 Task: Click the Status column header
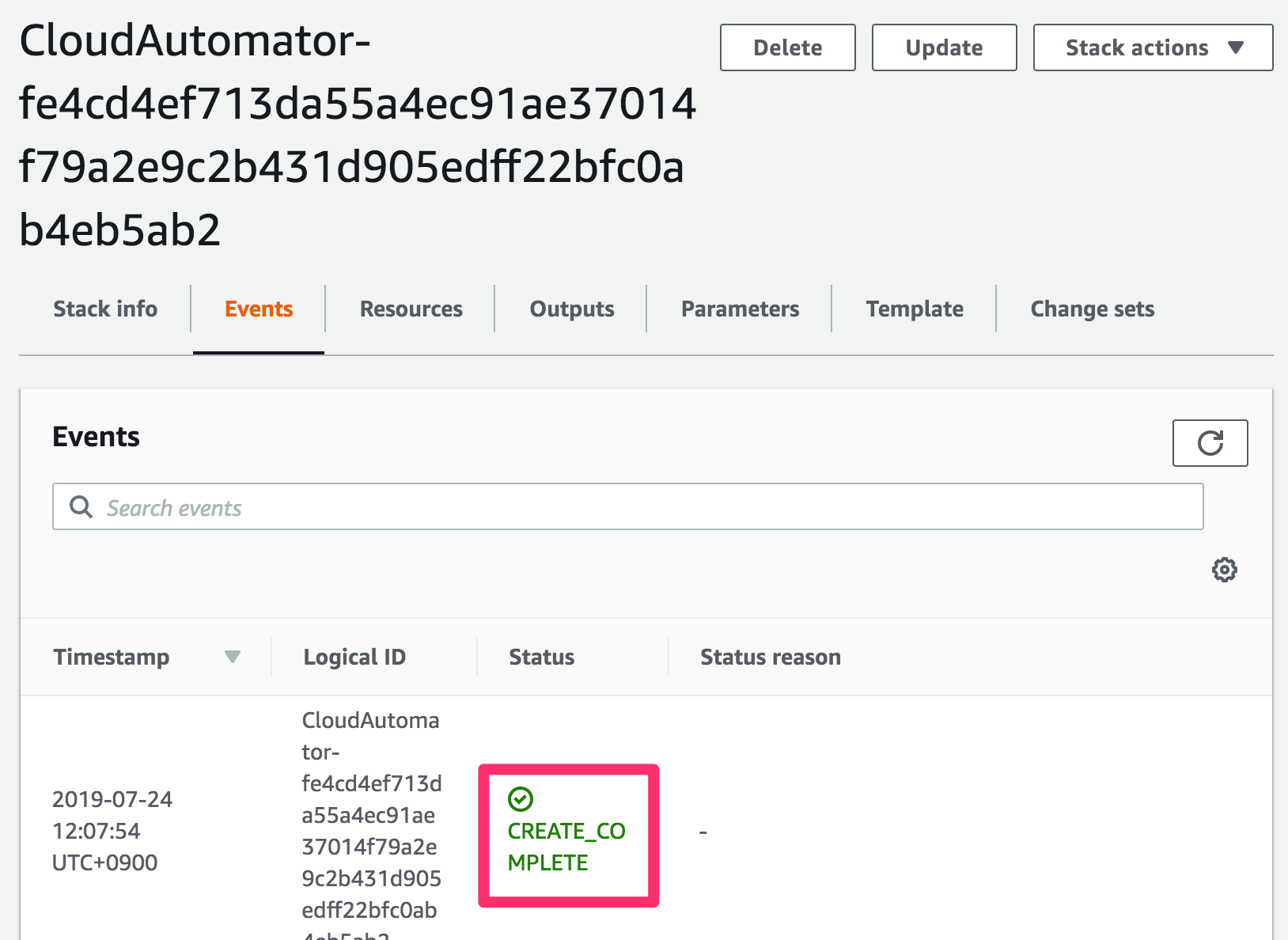point(541,657)
